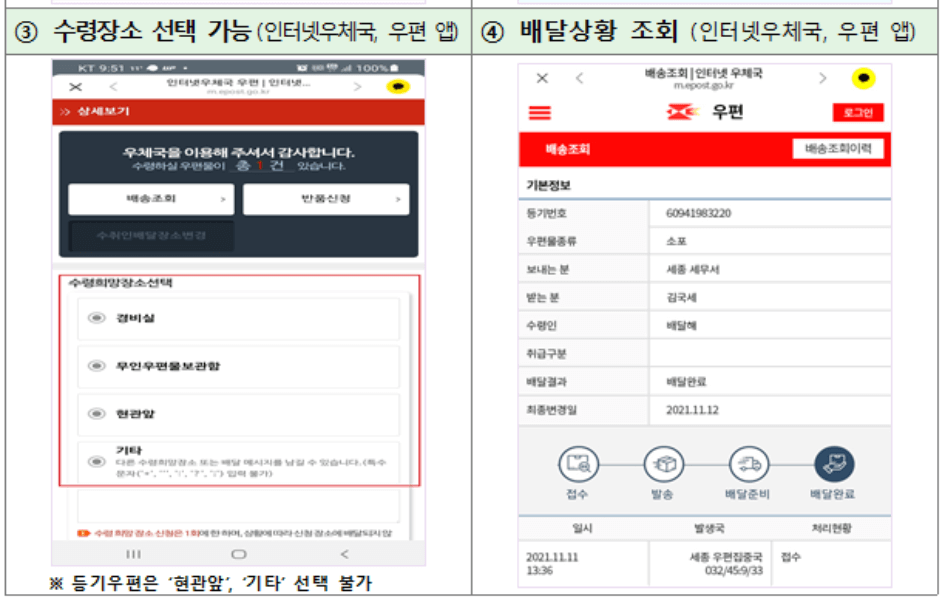Viewport: 946px width, 603px height.
Task: Tap yellow KakaoTalk icon on 배송조회 screen
Action: click(x=863, y=78)
